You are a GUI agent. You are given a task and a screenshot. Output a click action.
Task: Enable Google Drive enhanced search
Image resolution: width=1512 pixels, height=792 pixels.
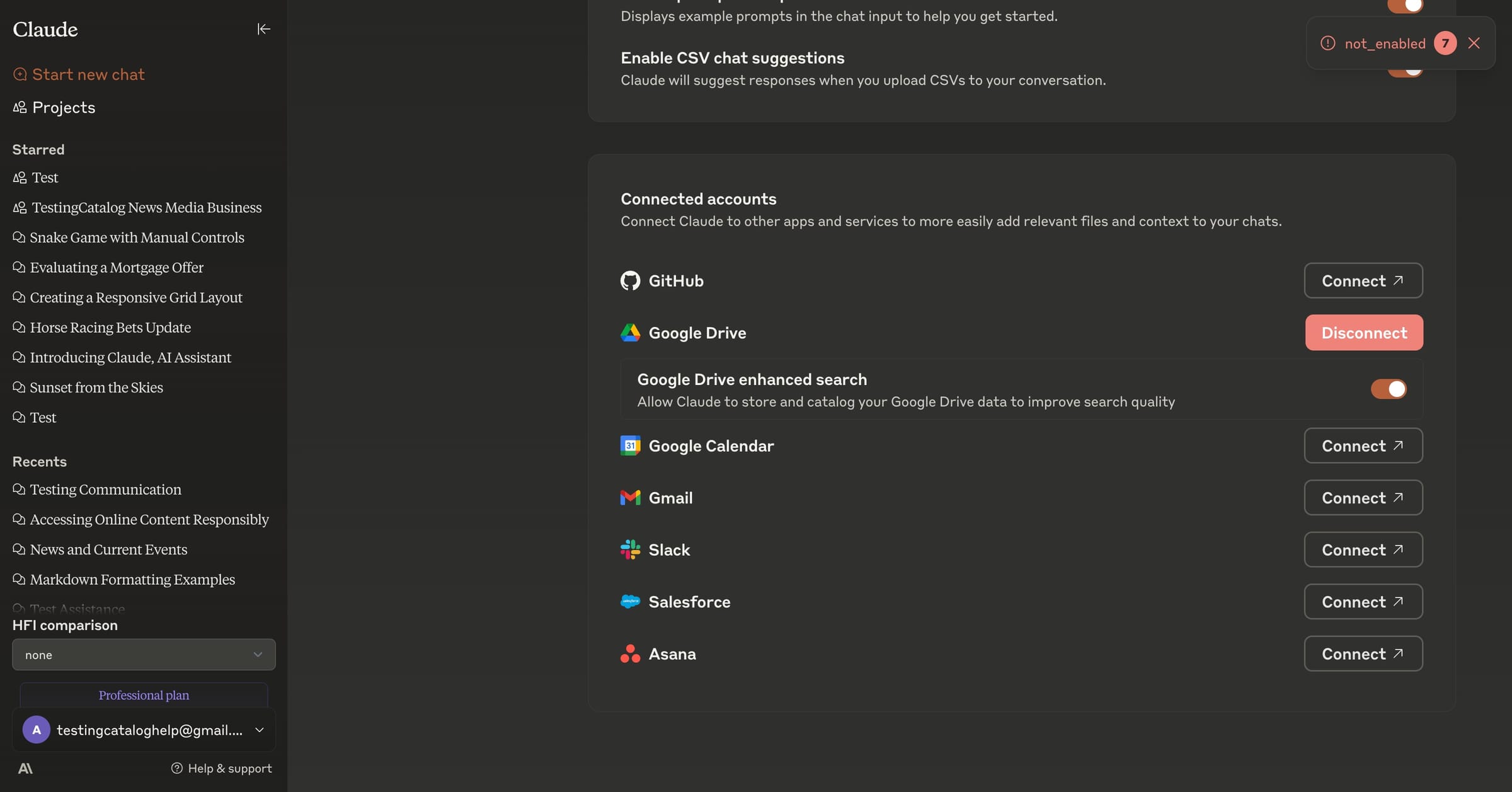[1389, 389]
